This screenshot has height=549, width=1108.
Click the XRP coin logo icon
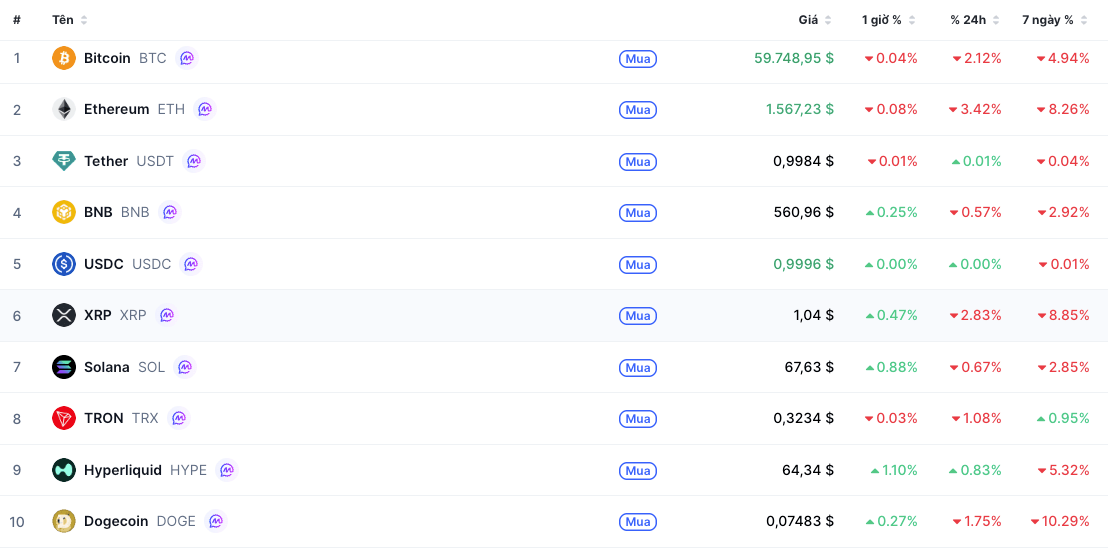pos(64,315)
